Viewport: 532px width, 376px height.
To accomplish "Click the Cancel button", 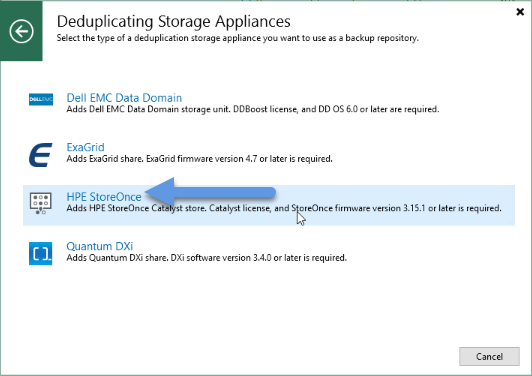I will pyautogui.click(x=489, y=356).
